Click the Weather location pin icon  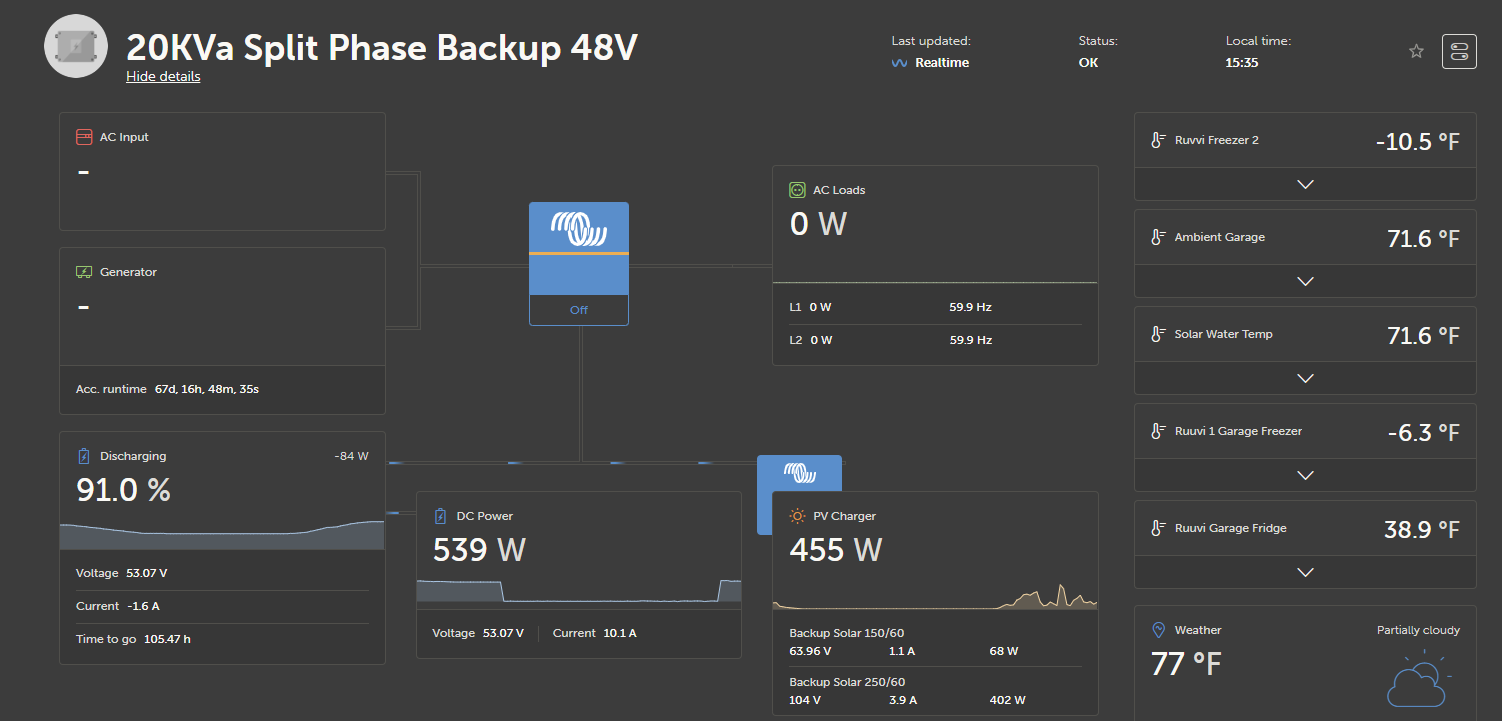pyautogui.click(x=1158, y=630)
